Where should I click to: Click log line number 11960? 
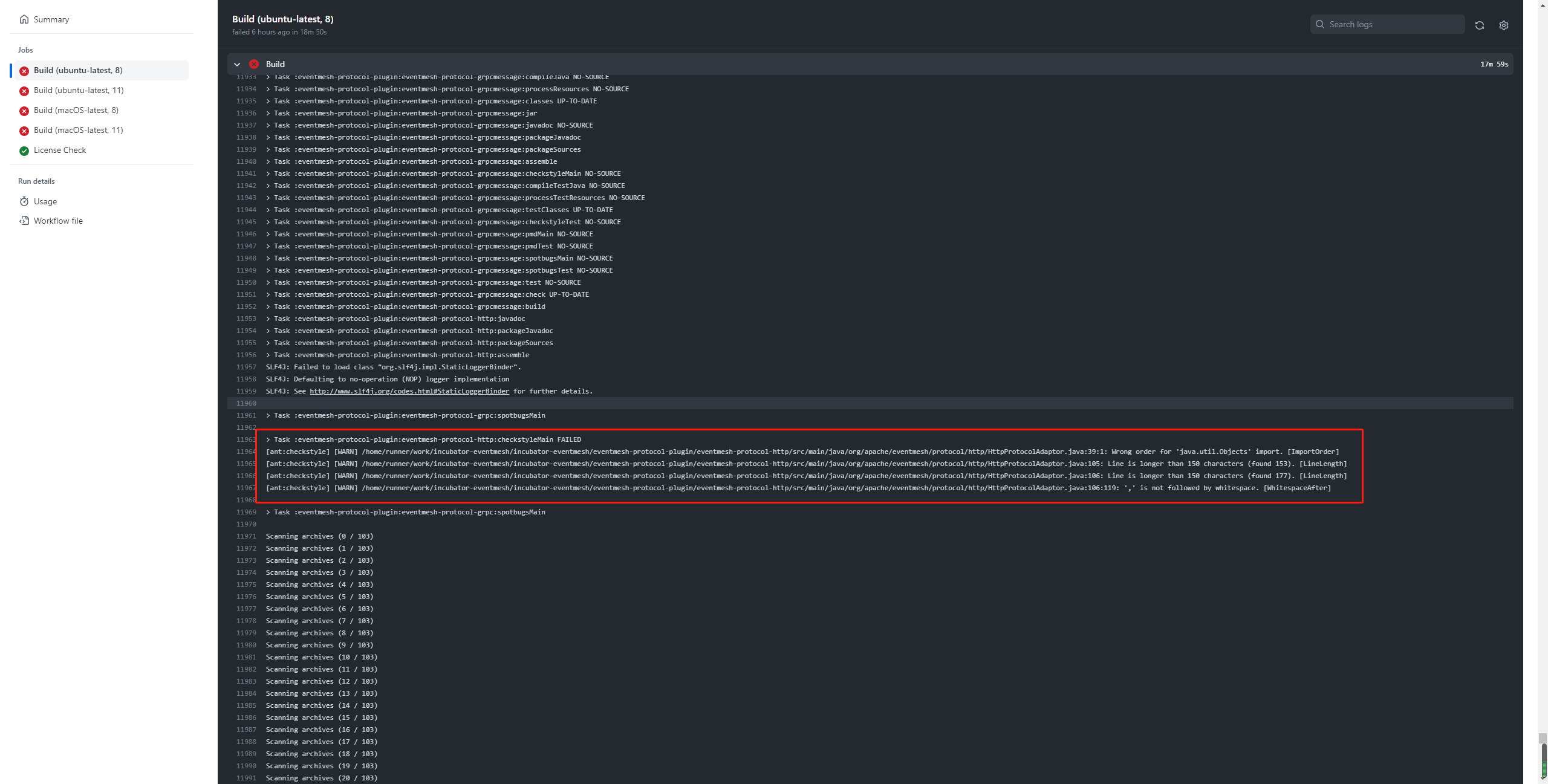pos(246,403)
